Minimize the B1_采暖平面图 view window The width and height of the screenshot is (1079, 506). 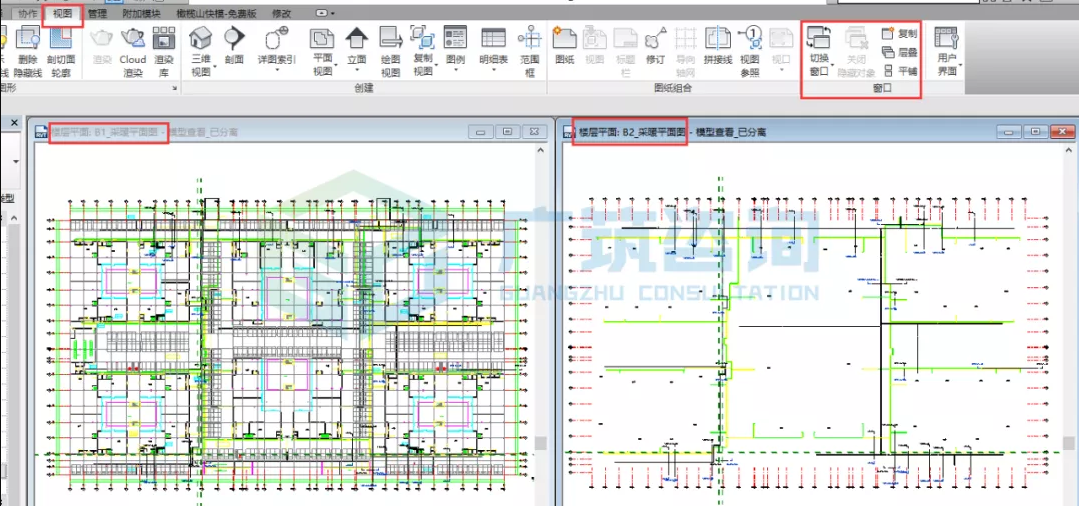481,132
